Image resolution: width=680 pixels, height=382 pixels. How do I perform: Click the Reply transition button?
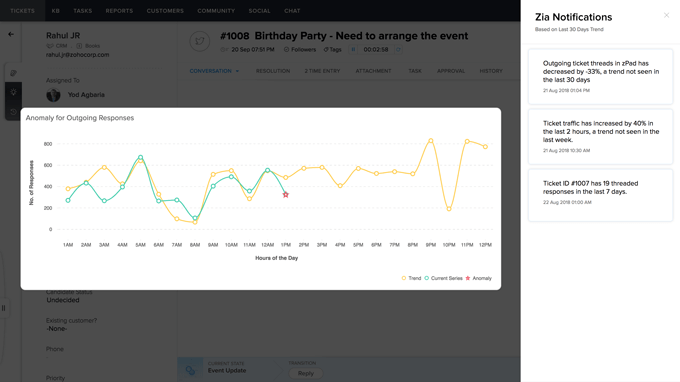click(306, 373)
